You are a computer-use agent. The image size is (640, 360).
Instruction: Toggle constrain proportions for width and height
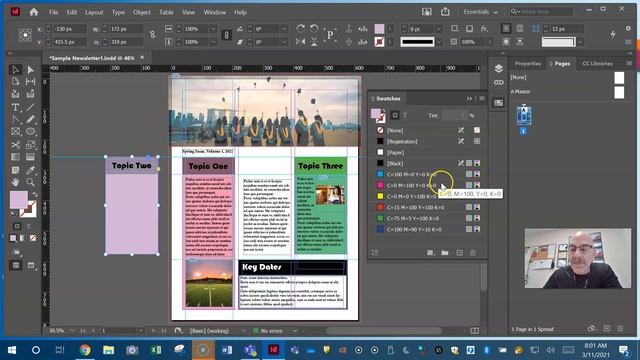(x=152, y=35)
